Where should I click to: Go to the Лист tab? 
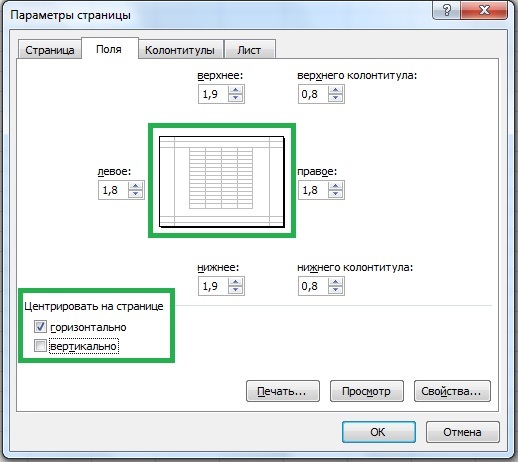click(250, 50)
